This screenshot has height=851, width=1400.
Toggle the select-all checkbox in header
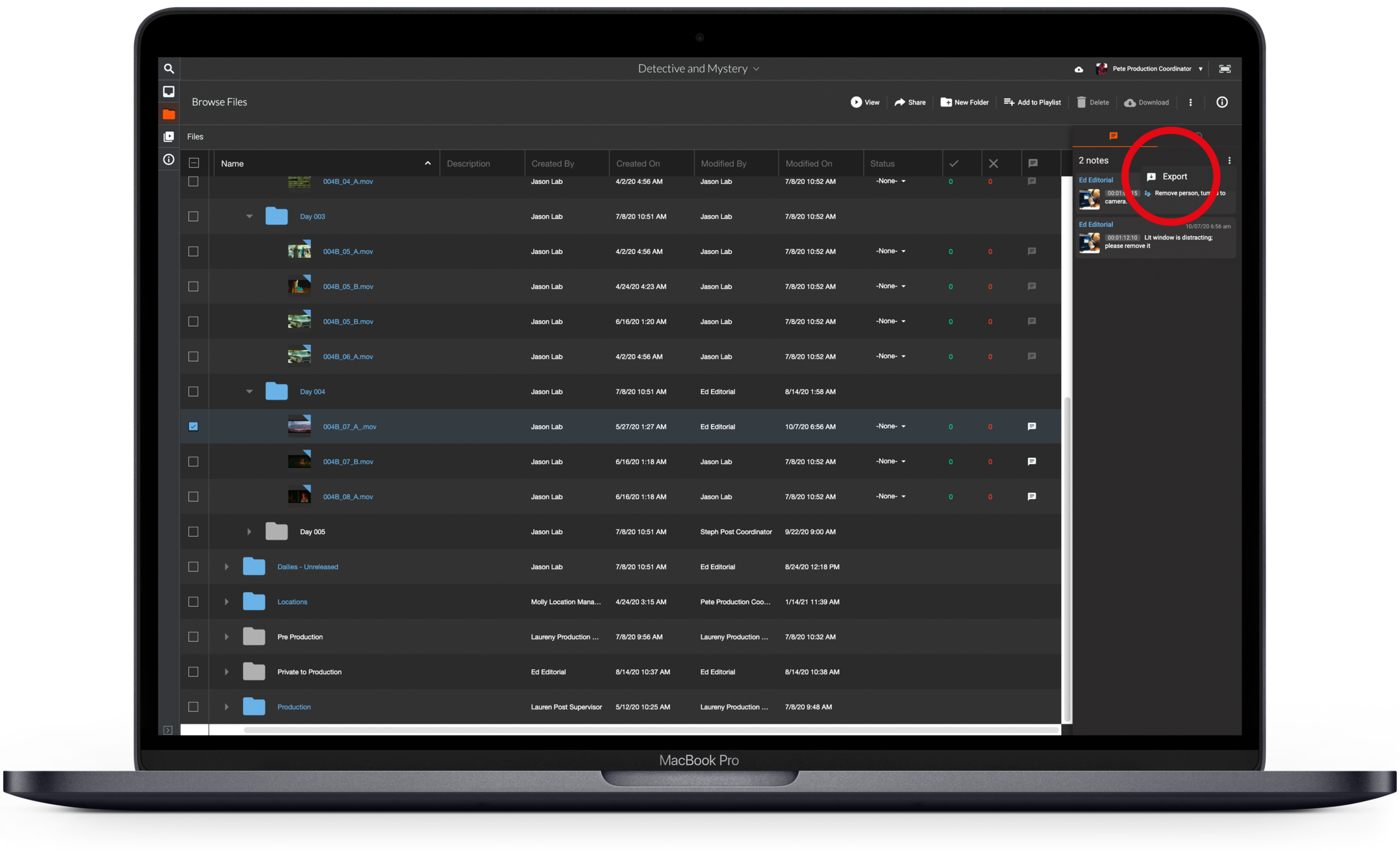click(194, 163)
